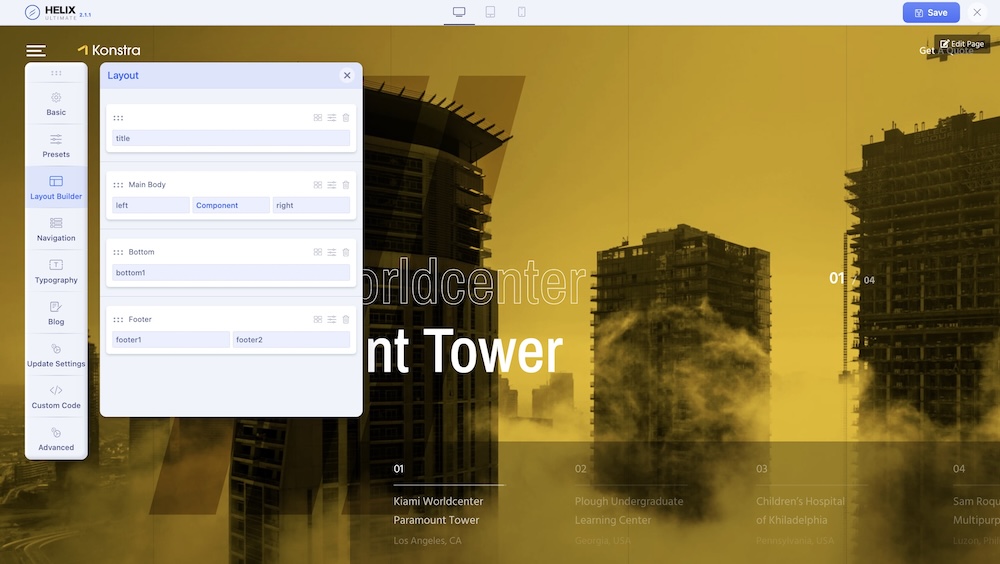Screen dimensions: 1000x564
Task: Select the title column
Action: [231, 138]
